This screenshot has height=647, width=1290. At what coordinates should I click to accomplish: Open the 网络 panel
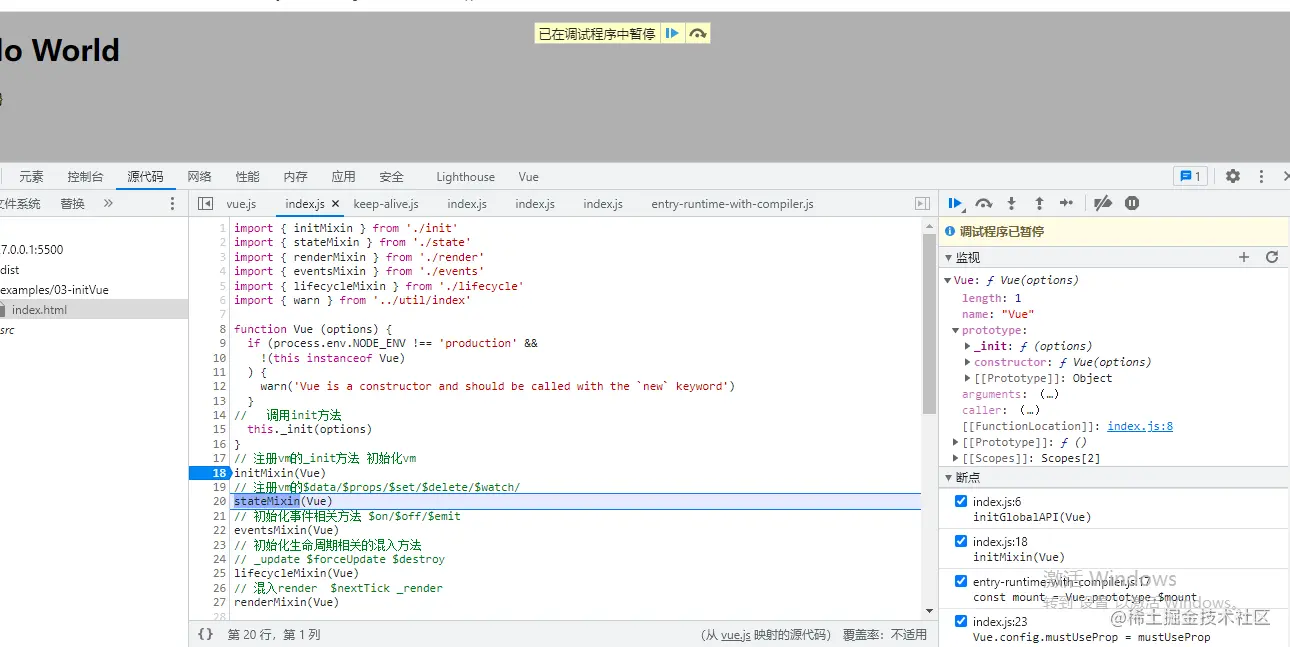200,177
